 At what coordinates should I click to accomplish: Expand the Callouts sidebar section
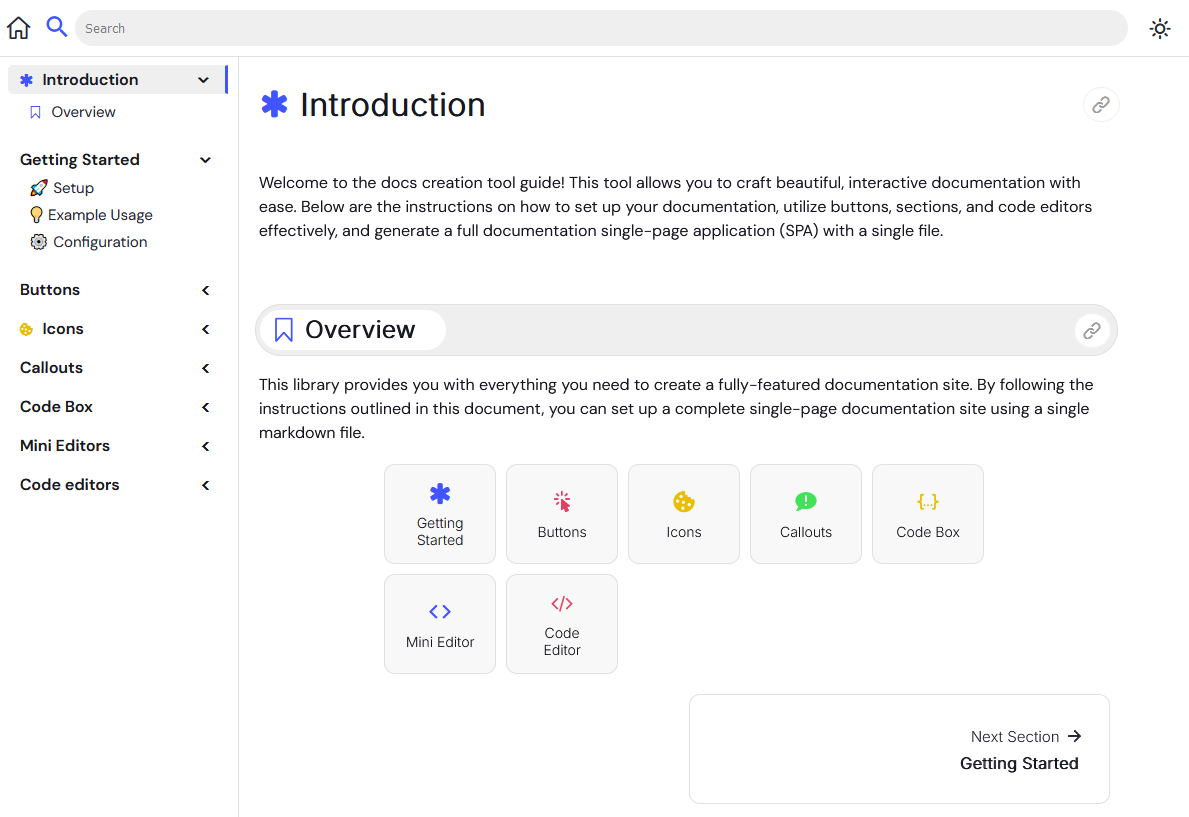[x=204, y=367]
